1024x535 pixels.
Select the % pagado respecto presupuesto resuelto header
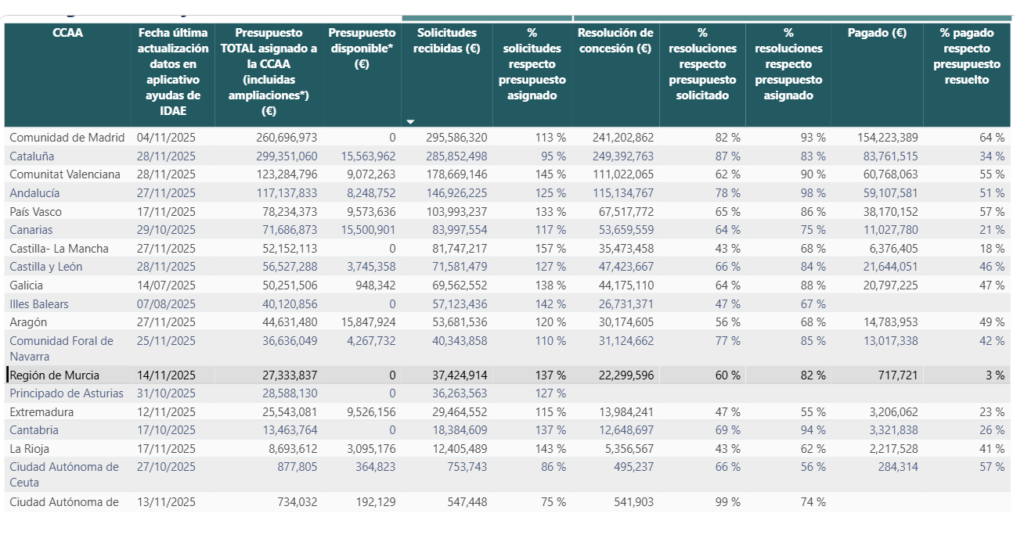(x=967, y=56)
